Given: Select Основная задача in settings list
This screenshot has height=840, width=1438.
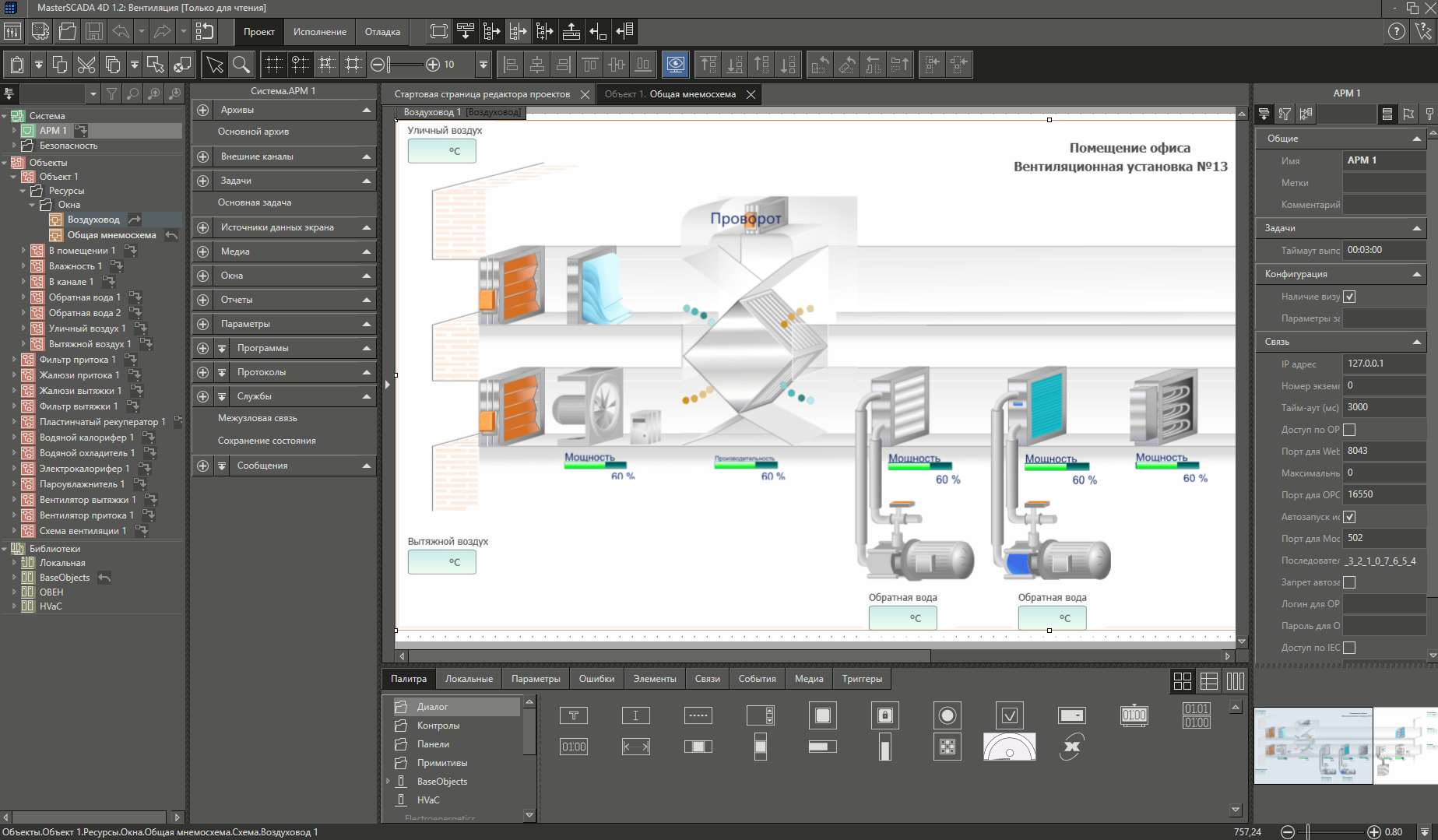Looking at the screenshot, I should [x=255, y=202].
